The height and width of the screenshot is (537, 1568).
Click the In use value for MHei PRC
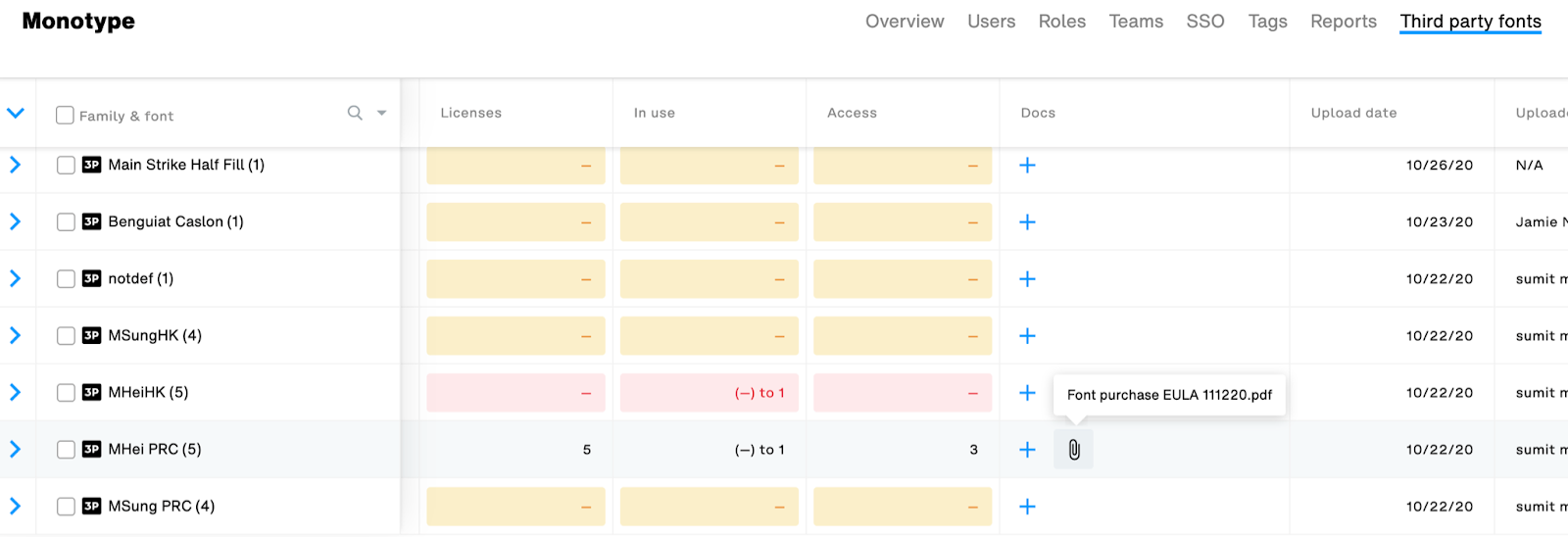[x=759, y=450]
